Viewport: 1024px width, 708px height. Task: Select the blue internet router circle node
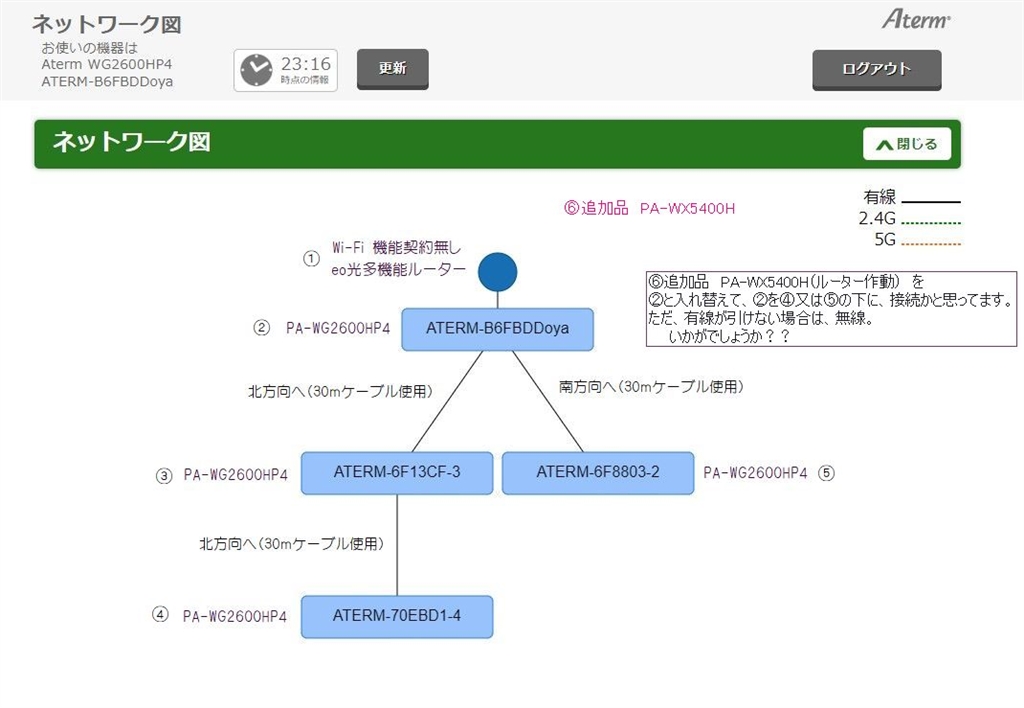(x=498, y=272)
